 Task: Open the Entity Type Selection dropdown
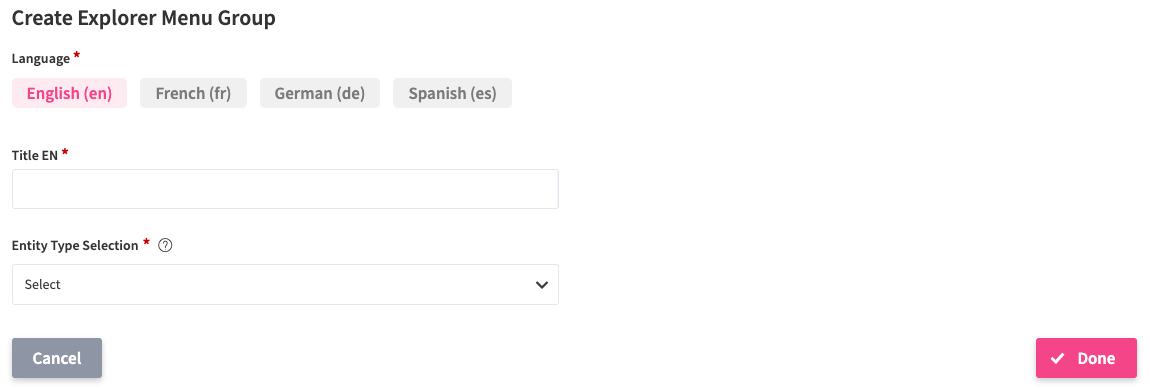(285, 284)
